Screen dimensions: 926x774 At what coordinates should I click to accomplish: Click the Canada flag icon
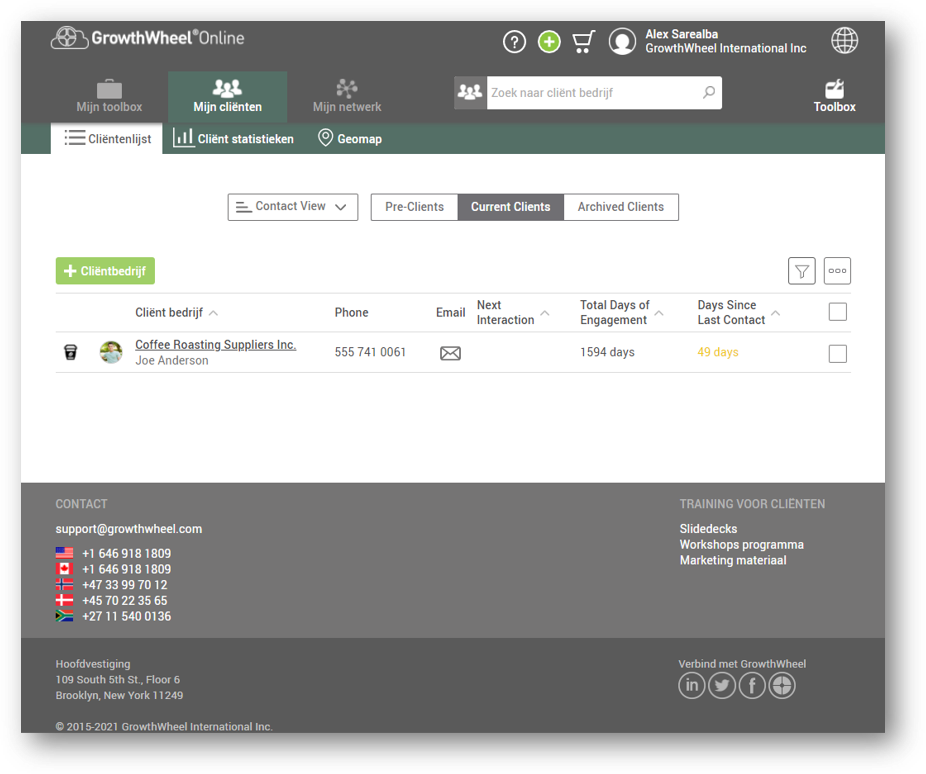point(64,569)
